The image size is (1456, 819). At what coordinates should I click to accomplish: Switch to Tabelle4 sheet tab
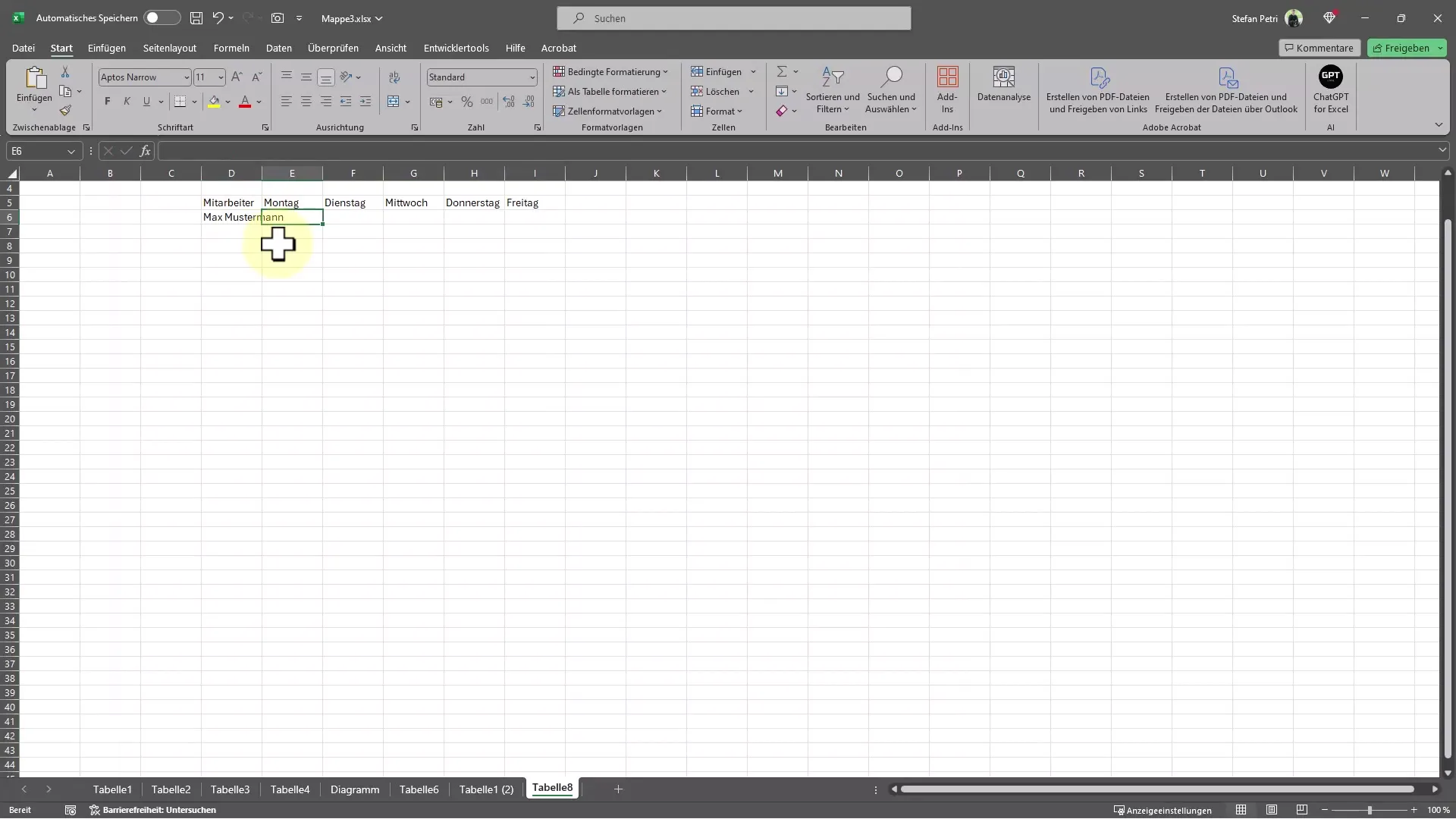tap(289, 789)
